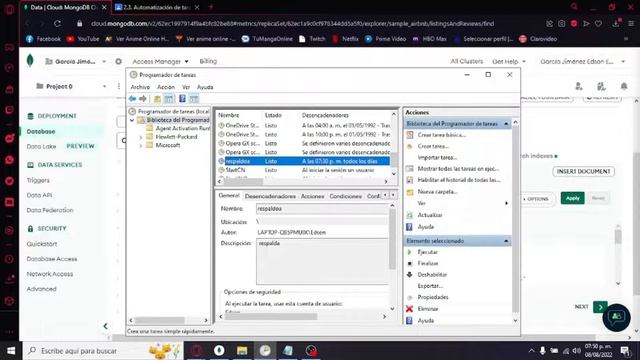
Task: Click Deshabilitar action for selected task
Action: tap(432, 275)
